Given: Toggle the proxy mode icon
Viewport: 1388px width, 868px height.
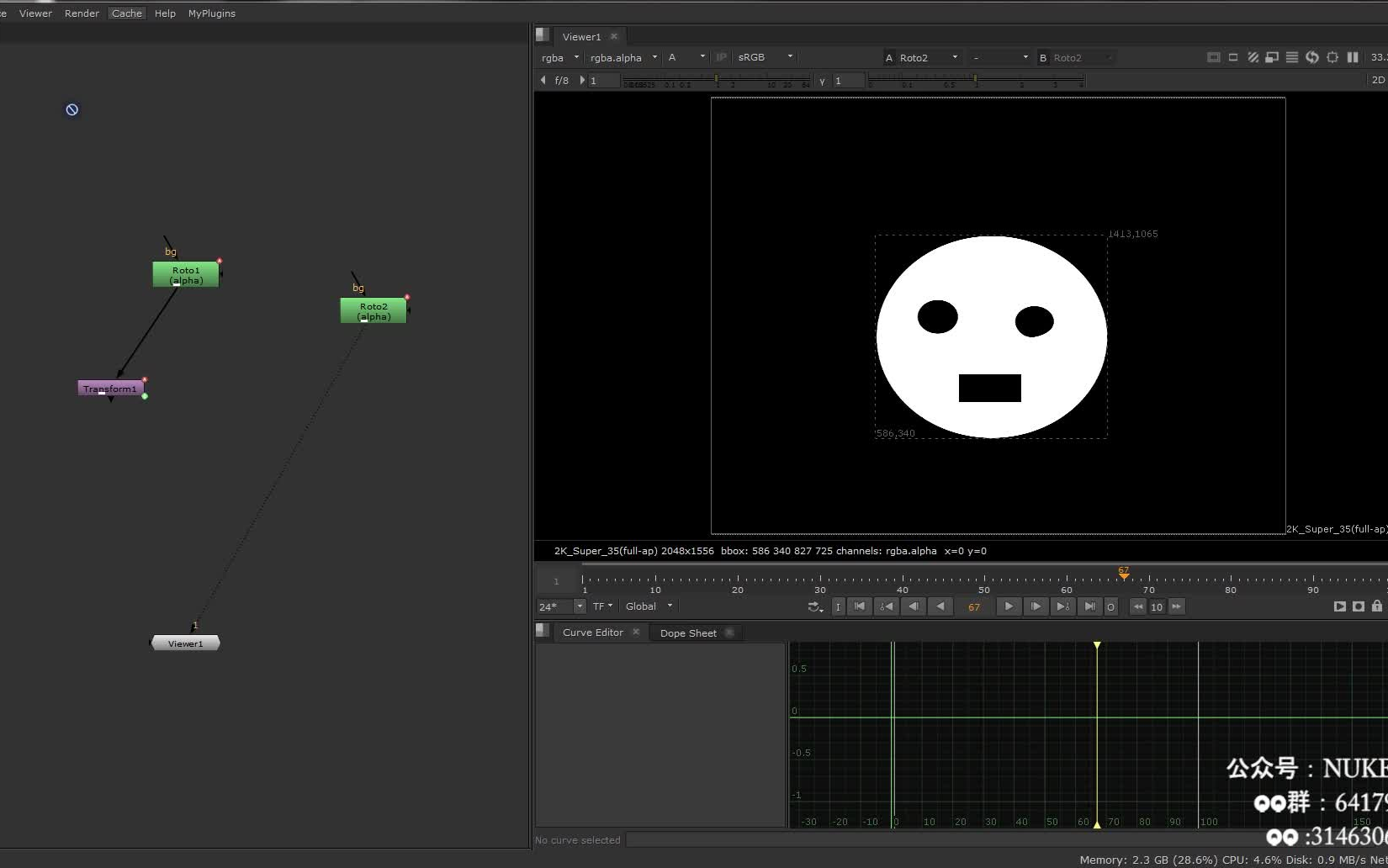Looking at the screenshot, I should 1272,57.
